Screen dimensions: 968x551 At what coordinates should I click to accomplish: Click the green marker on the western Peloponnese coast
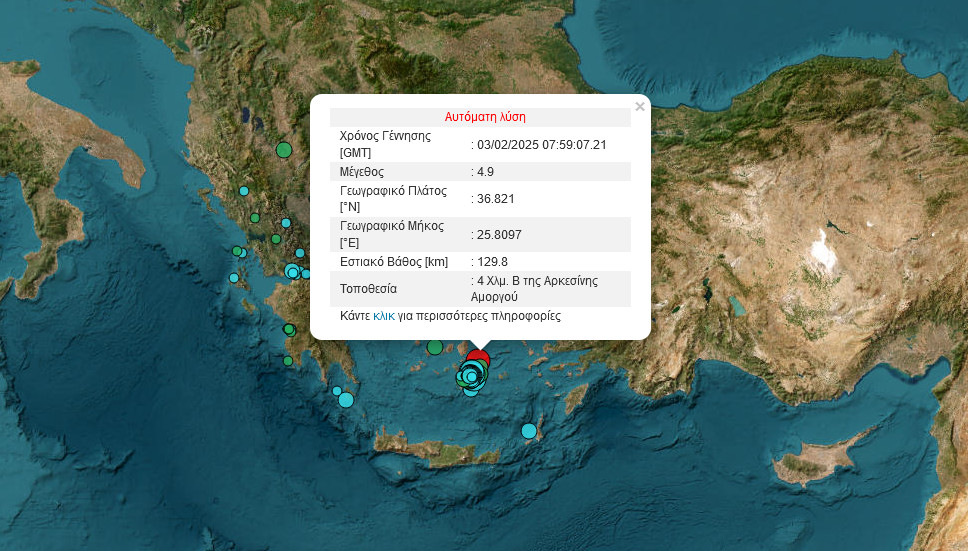pos(288,329)
